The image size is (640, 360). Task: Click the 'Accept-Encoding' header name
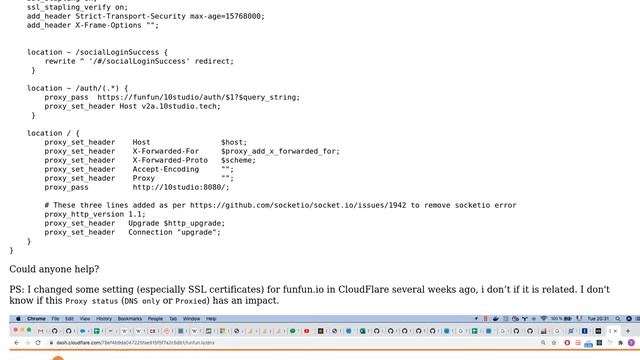pos(166,169)
